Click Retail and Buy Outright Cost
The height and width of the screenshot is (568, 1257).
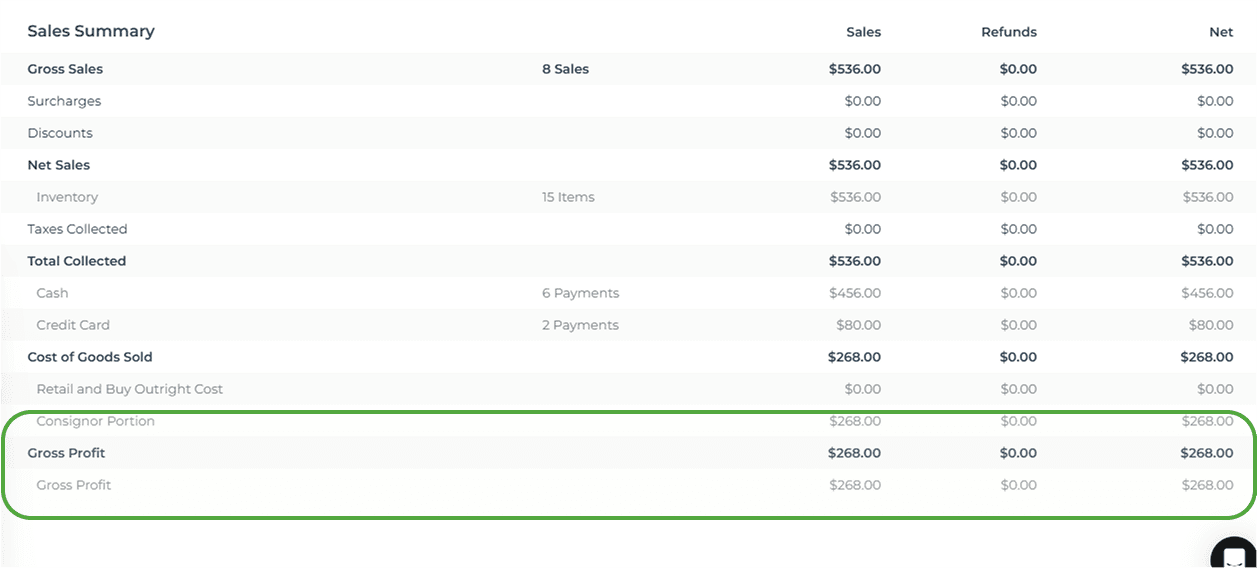[130, 389]
